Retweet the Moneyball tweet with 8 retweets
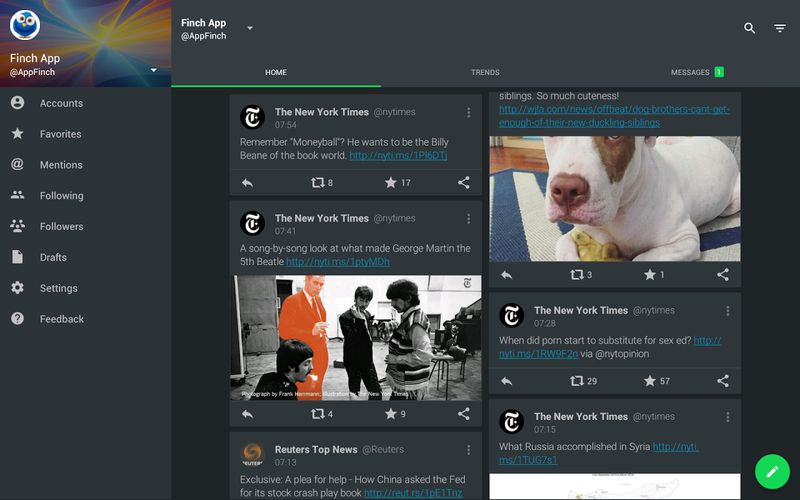 322,183
